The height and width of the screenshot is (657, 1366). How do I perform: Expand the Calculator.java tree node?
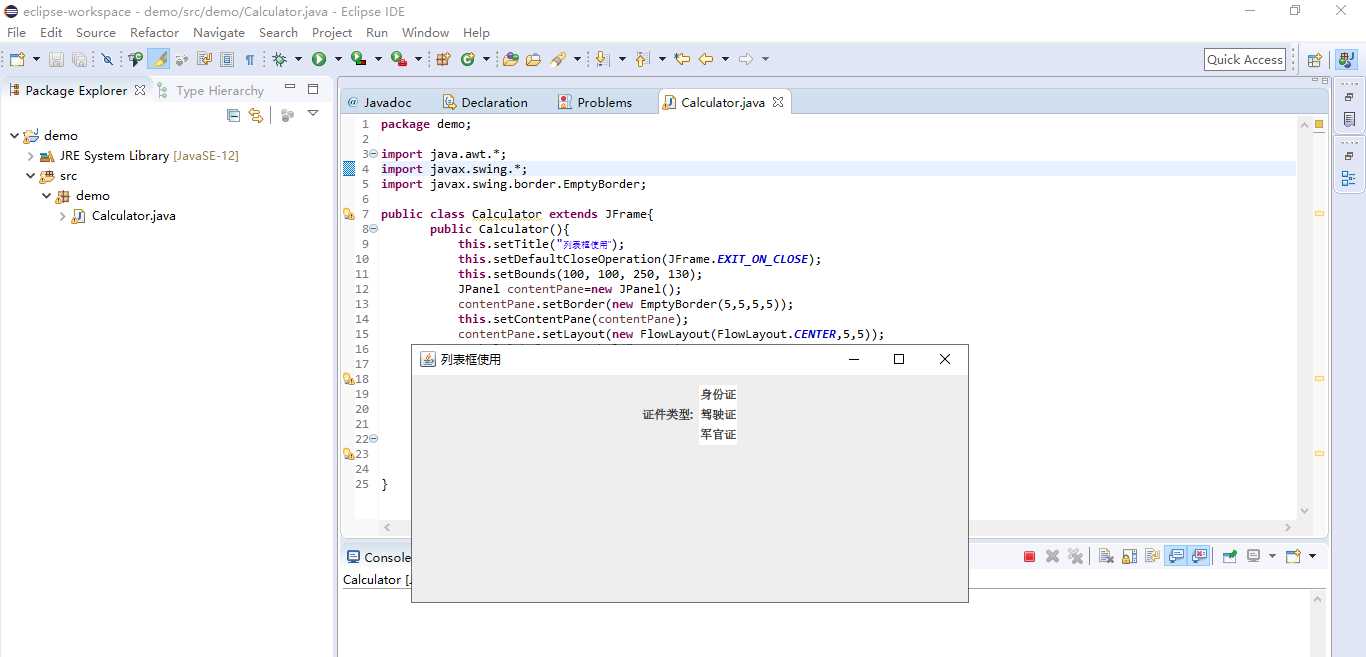point(63,216)
